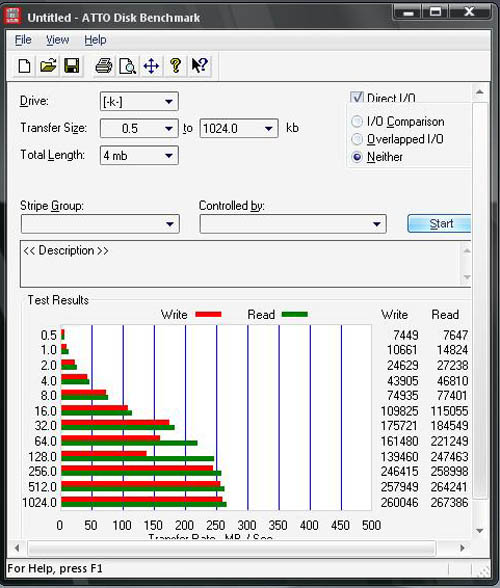
Task: Click write value 24629
Action: click(x=402, y=365)
